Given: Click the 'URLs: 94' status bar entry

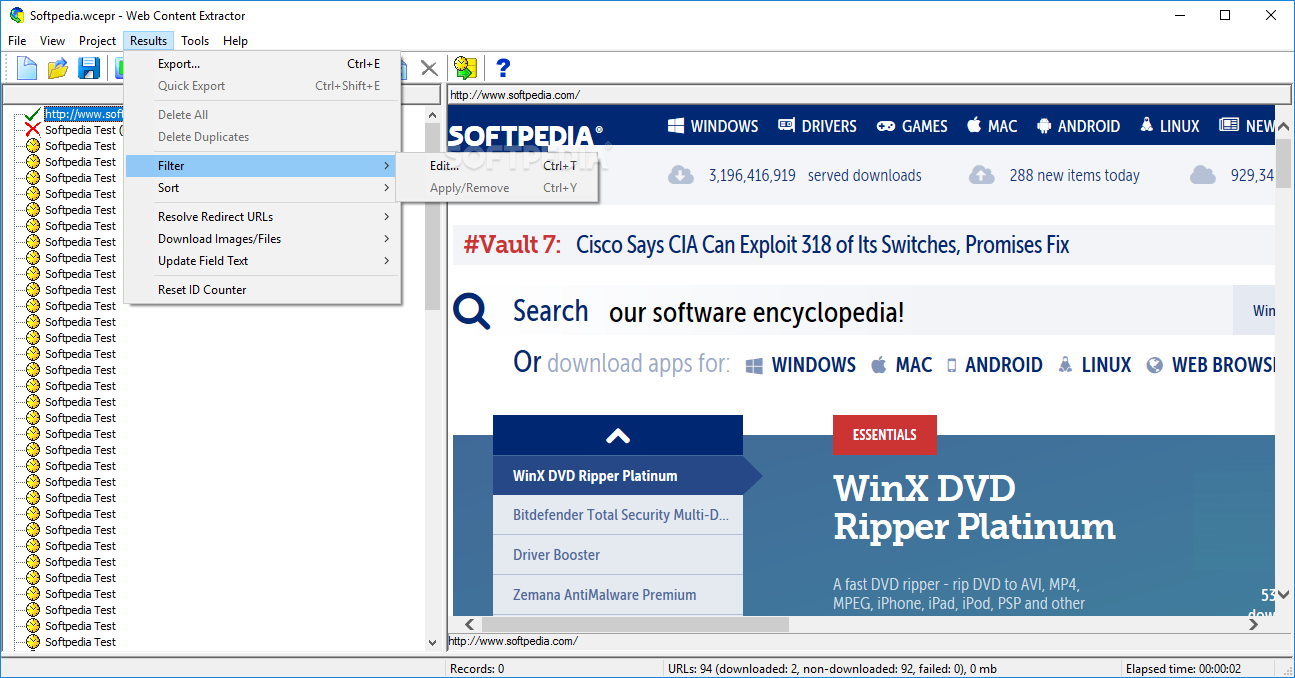Looking at the screenshot, I should coord(832,668).
